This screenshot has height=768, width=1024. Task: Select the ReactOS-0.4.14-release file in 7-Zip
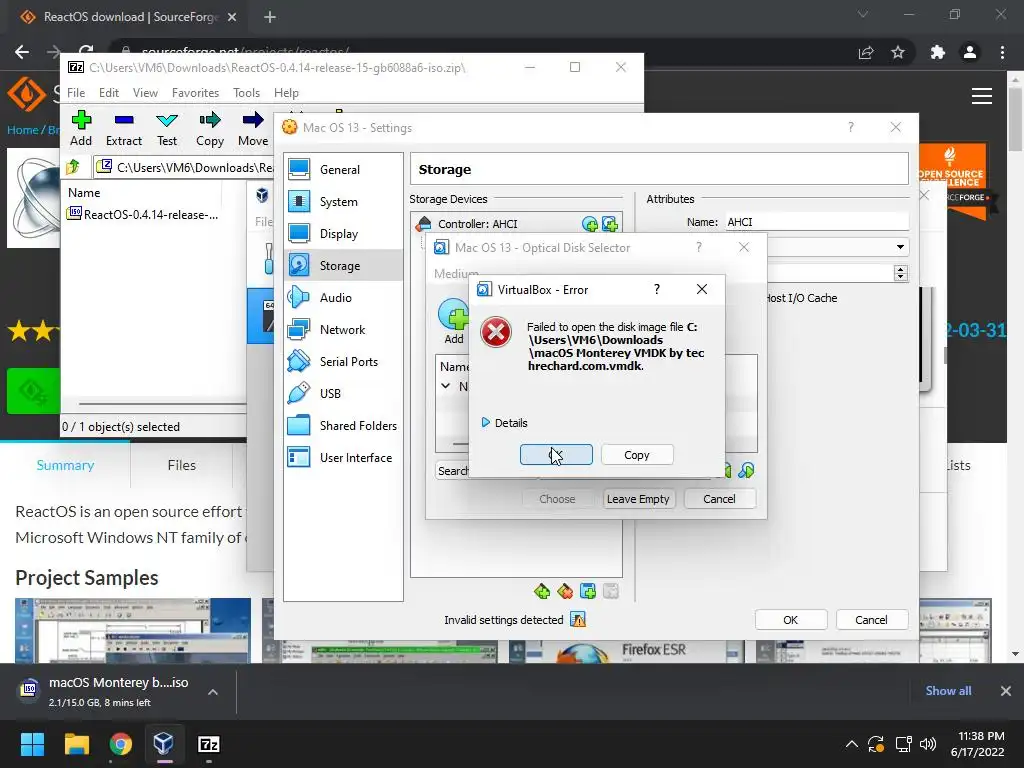tap(144, 214)
